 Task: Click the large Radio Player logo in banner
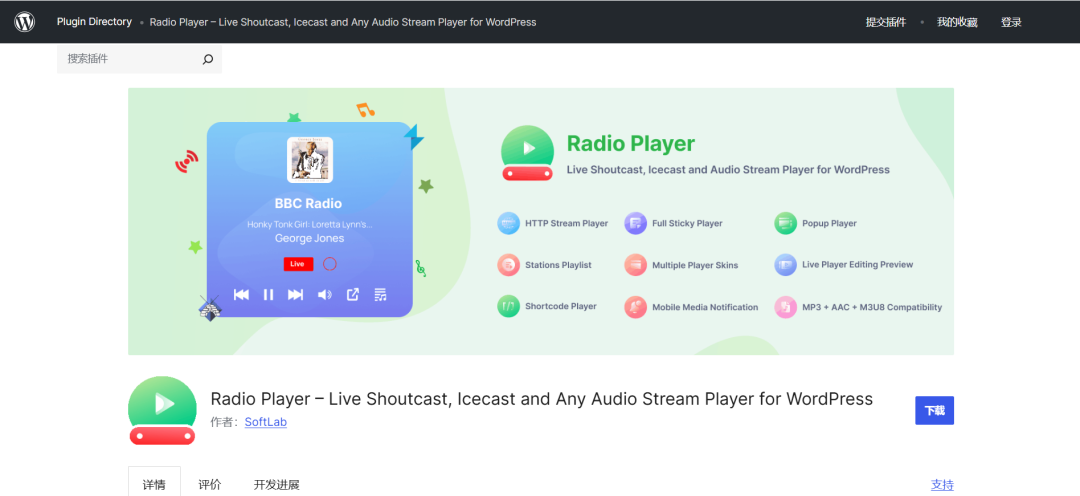[x=528, y=153]
